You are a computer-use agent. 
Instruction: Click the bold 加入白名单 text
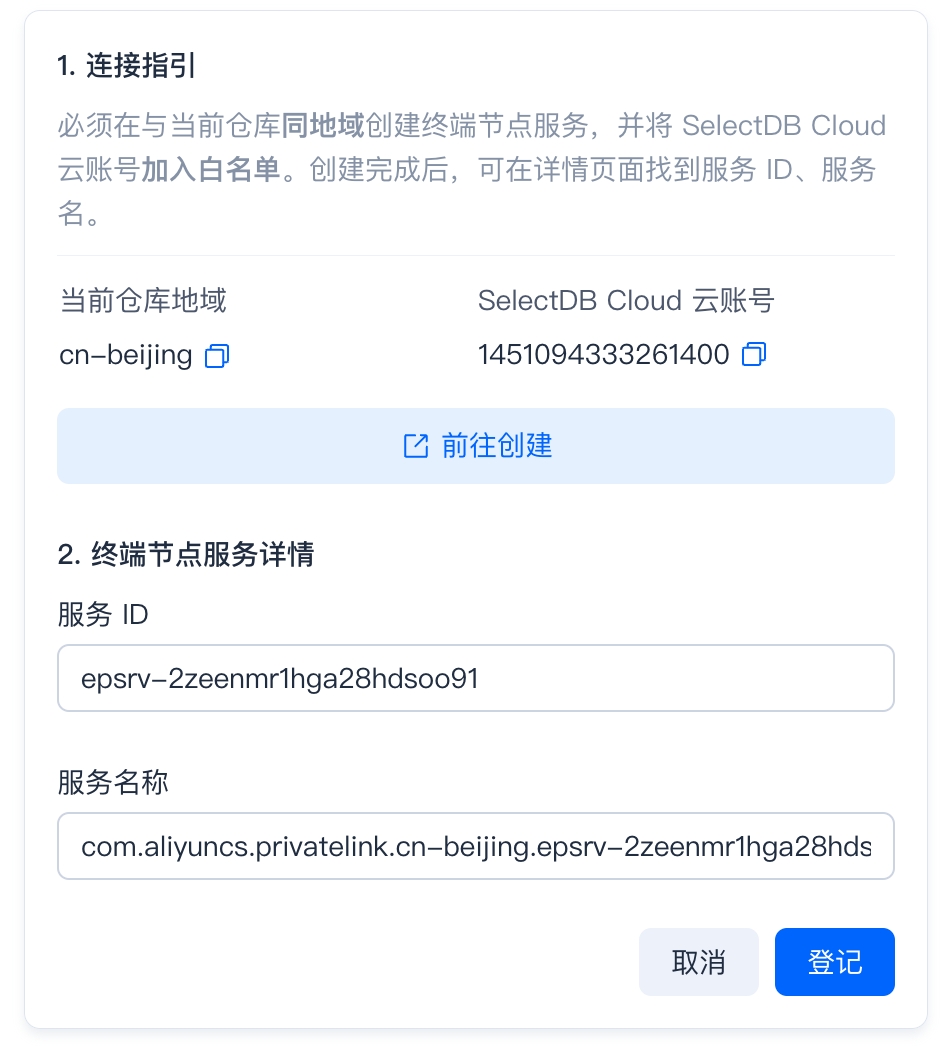(x=211, y=169)
